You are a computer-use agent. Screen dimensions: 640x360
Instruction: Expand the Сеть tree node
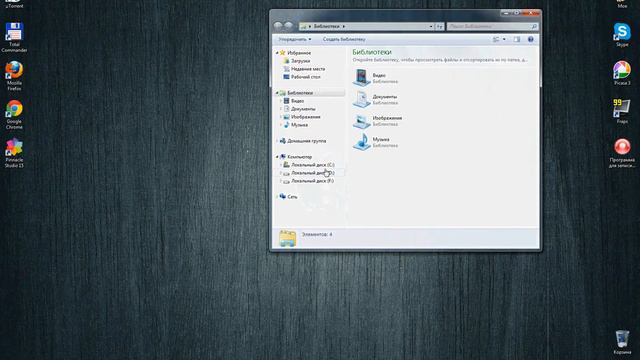[x=277, y=197]
